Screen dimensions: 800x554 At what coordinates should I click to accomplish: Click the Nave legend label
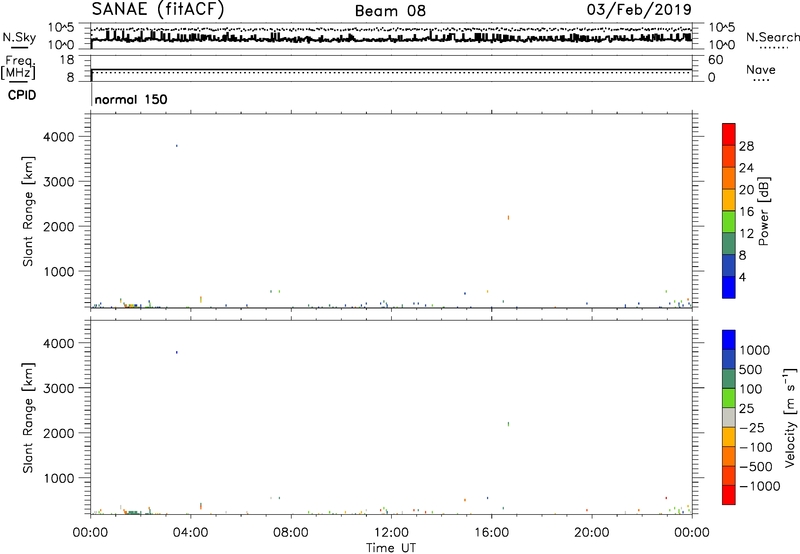coord(761,70)
